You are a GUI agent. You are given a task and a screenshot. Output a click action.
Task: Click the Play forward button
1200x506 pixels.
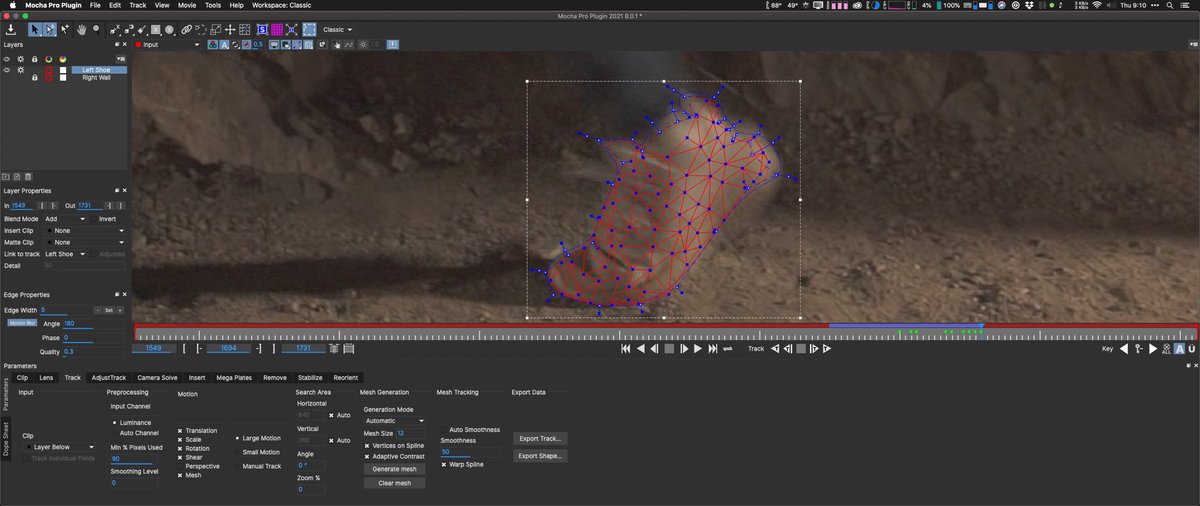[x=698, y=349]
